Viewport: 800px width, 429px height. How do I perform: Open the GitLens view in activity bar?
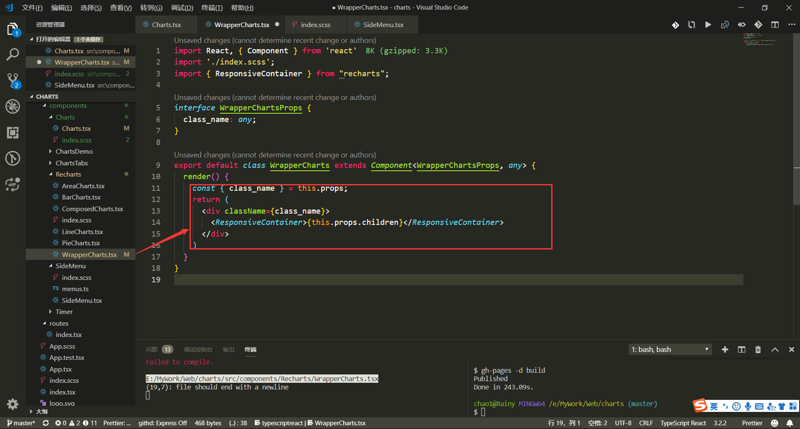point(13,158)
